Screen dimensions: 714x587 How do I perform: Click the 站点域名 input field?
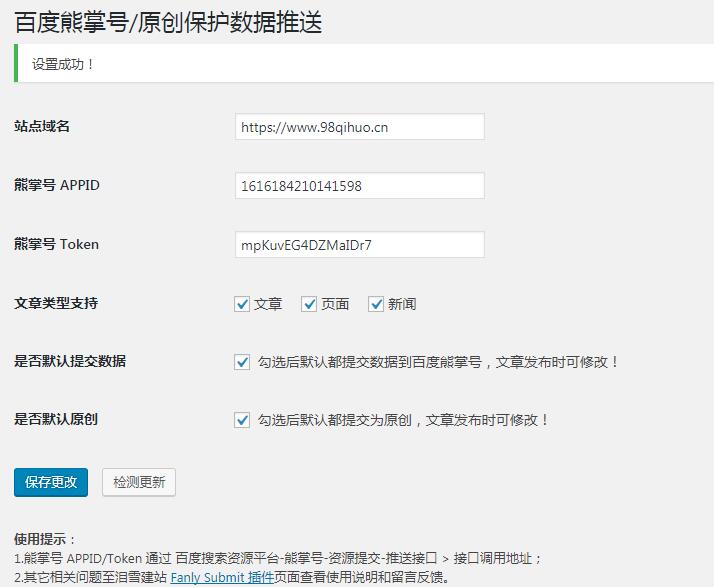(x=360, y=127)
